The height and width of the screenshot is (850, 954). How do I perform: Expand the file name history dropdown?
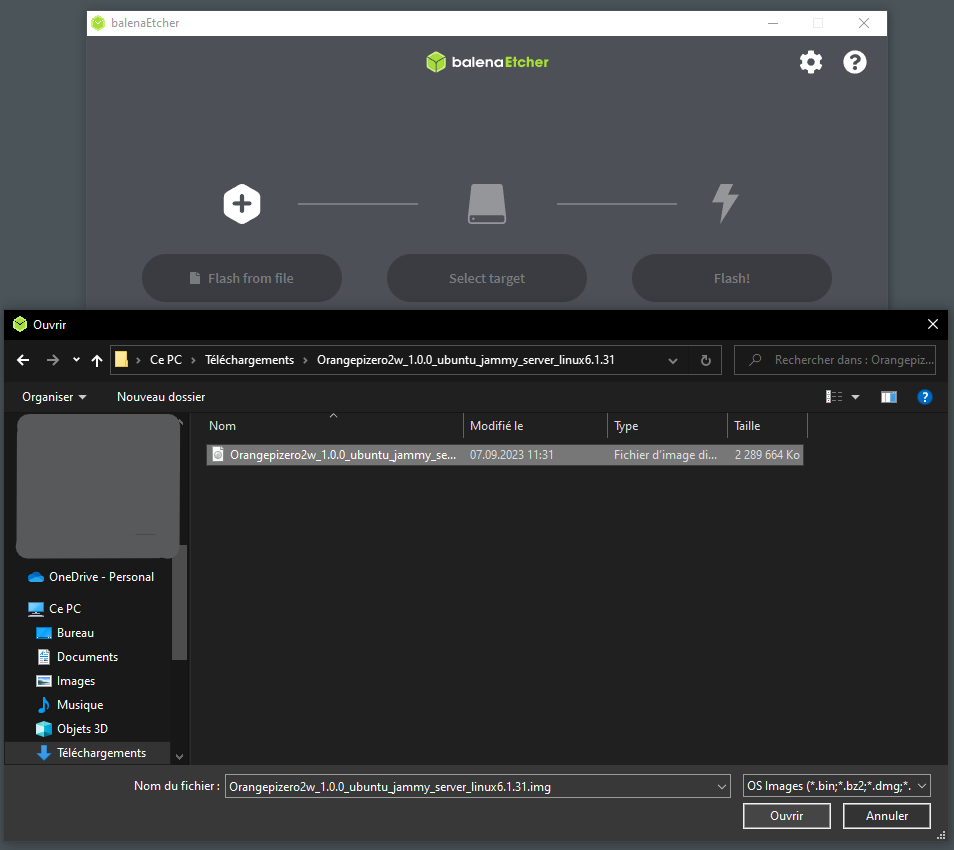click(x=722, y=786)
